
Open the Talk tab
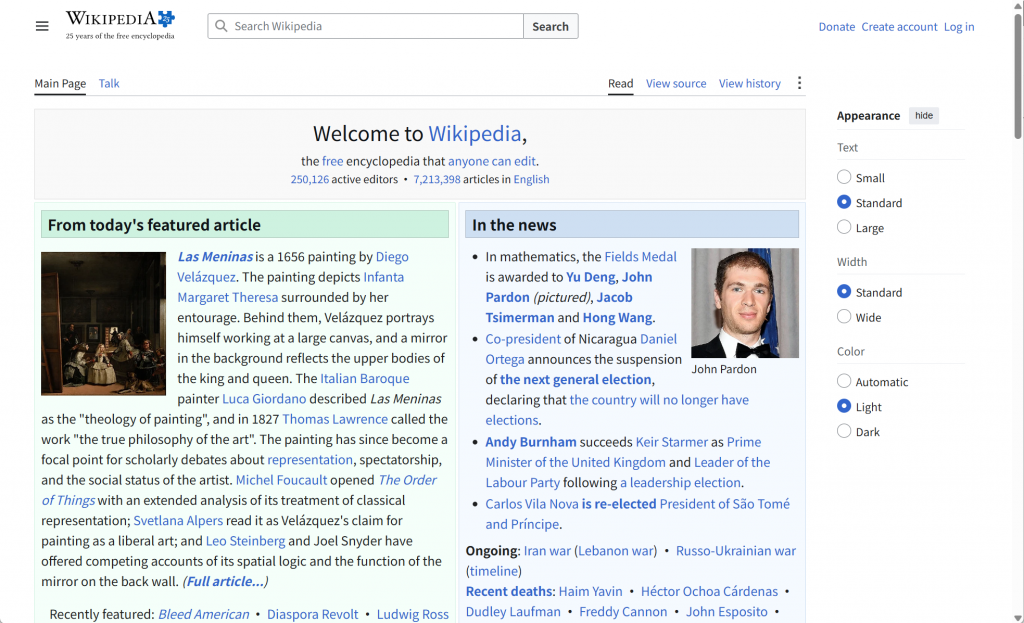click(109, 84)
